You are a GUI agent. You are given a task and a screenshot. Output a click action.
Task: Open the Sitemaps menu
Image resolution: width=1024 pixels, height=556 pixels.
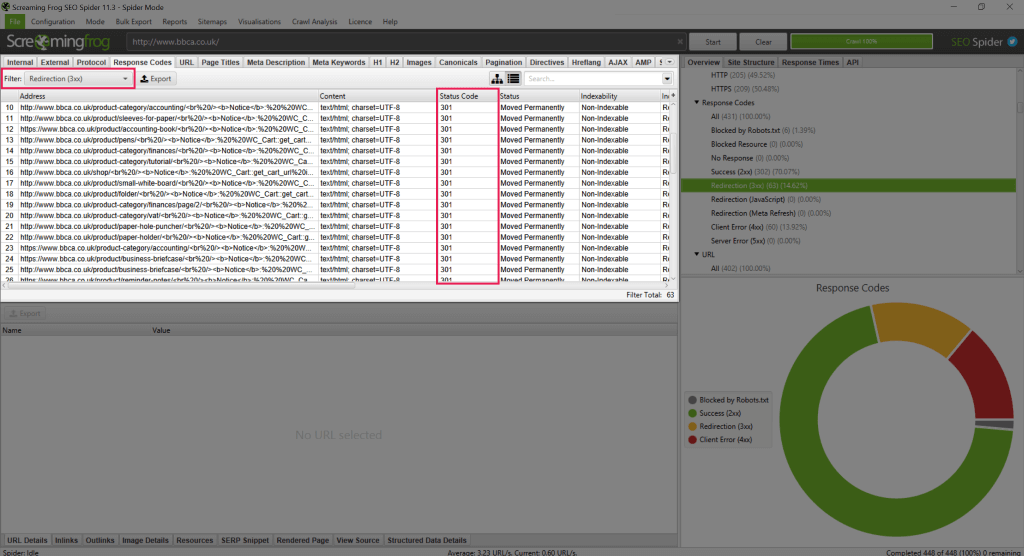click(x=212, y=22)
